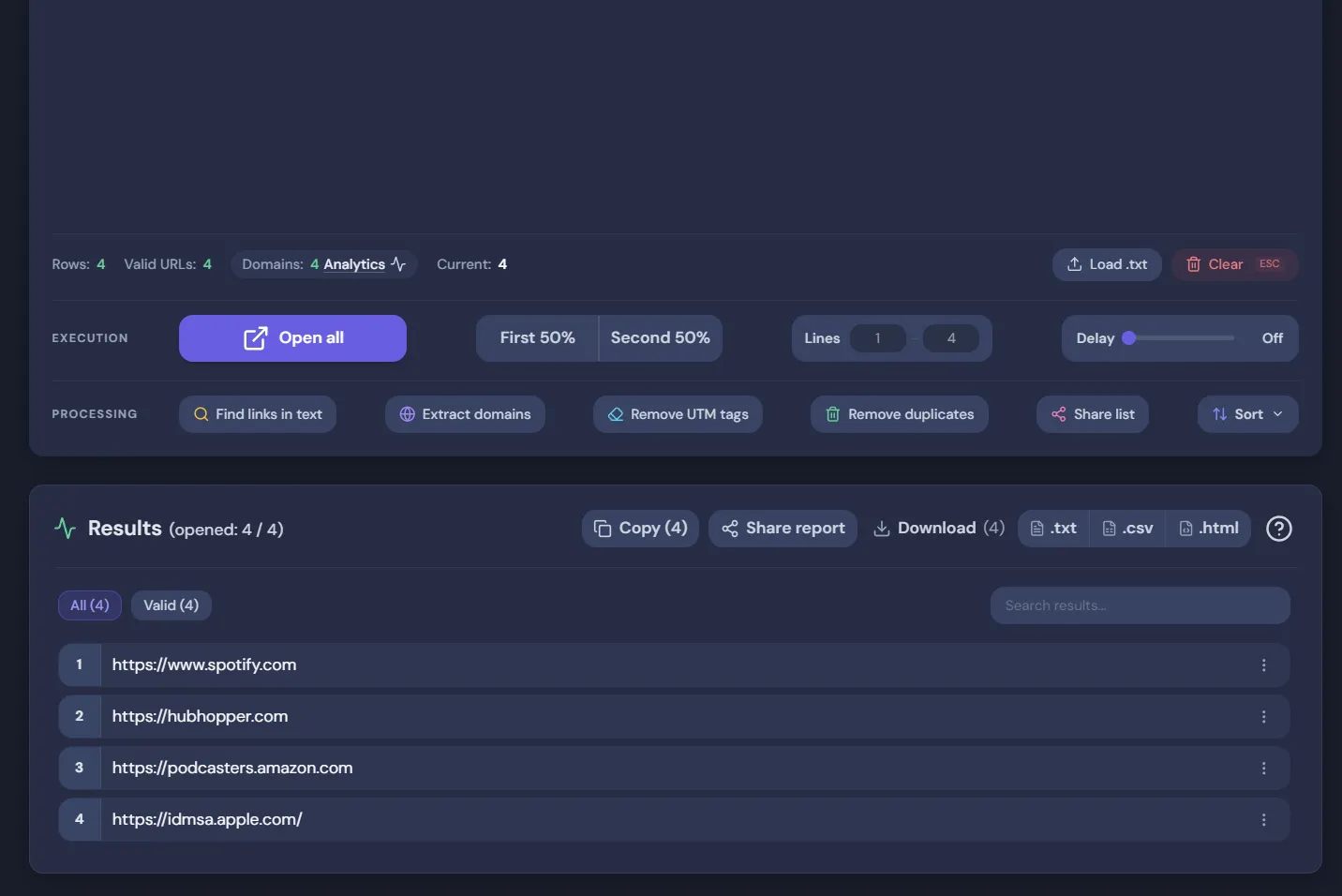Click the 'Current: 4' counter

click(471, 264)
